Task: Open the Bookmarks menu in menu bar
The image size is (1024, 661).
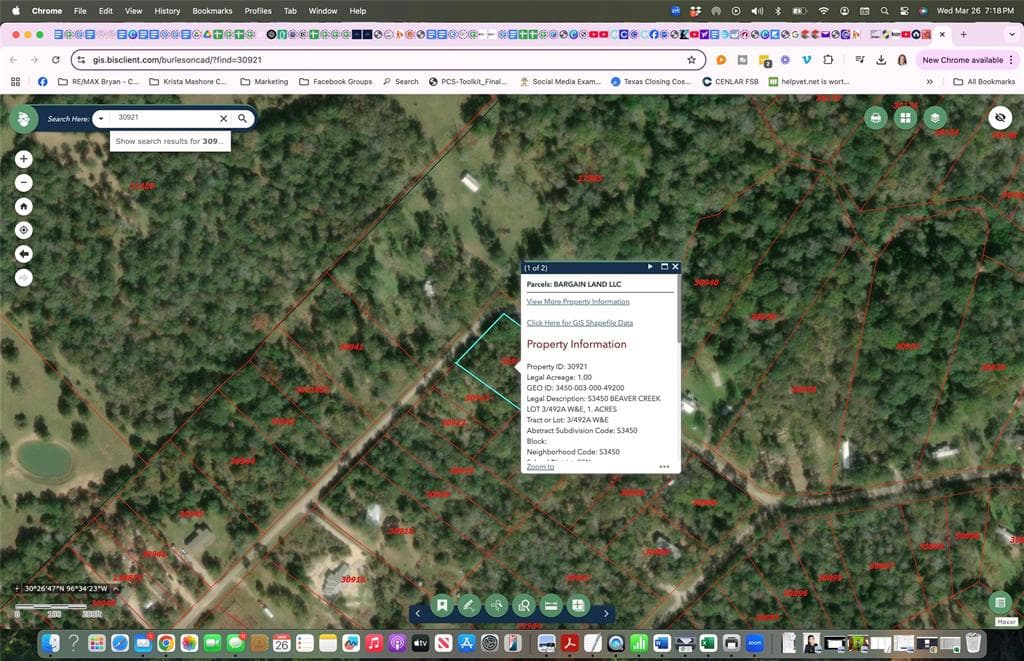Action: [212, 11]
